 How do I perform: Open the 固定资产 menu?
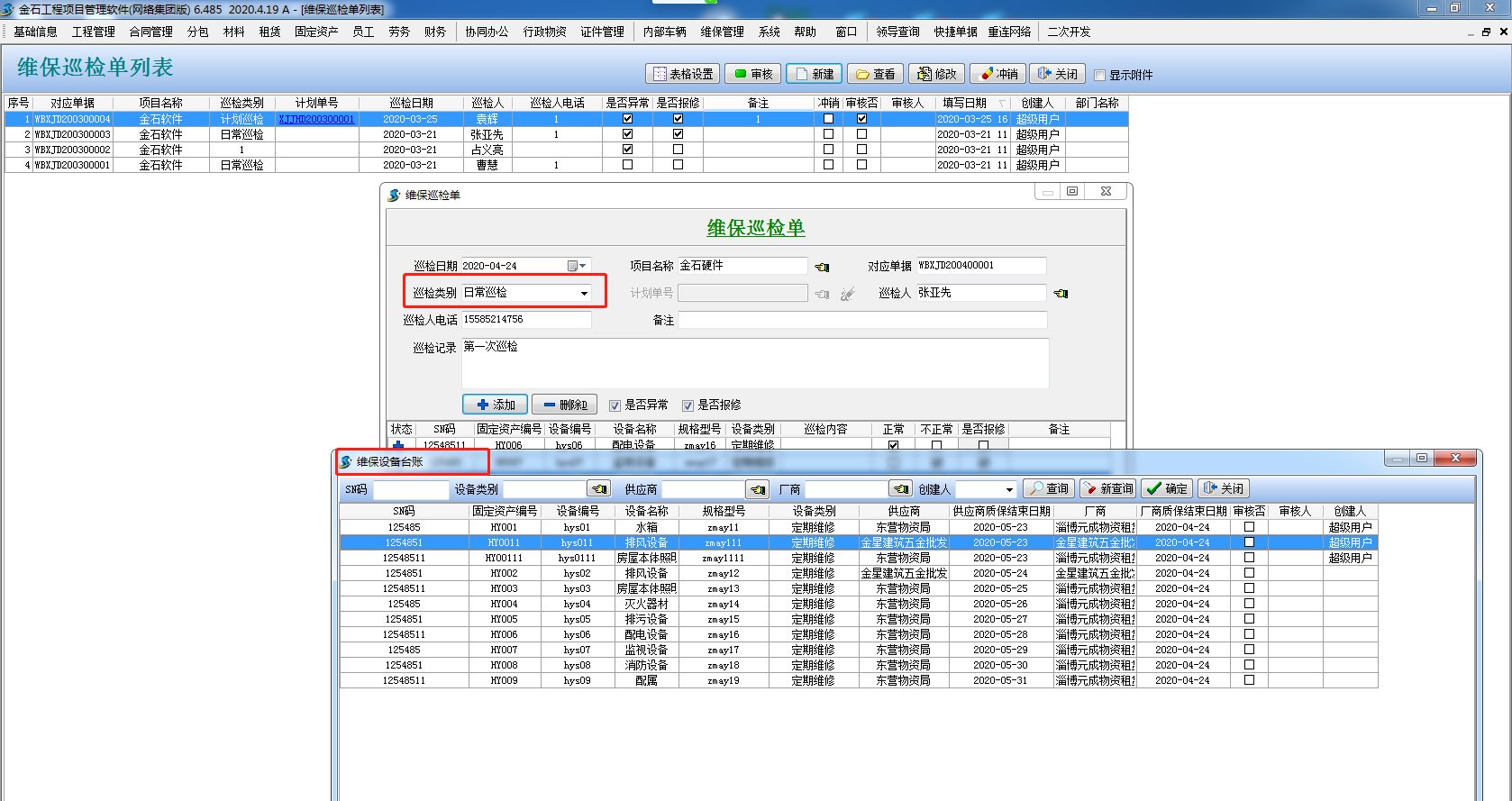tap(316, 32)
